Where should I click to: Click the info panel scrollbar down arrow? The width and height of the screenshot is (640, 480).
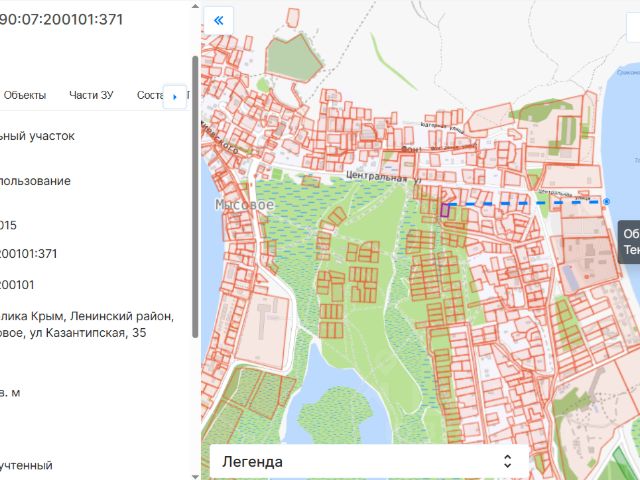point(195,476)
